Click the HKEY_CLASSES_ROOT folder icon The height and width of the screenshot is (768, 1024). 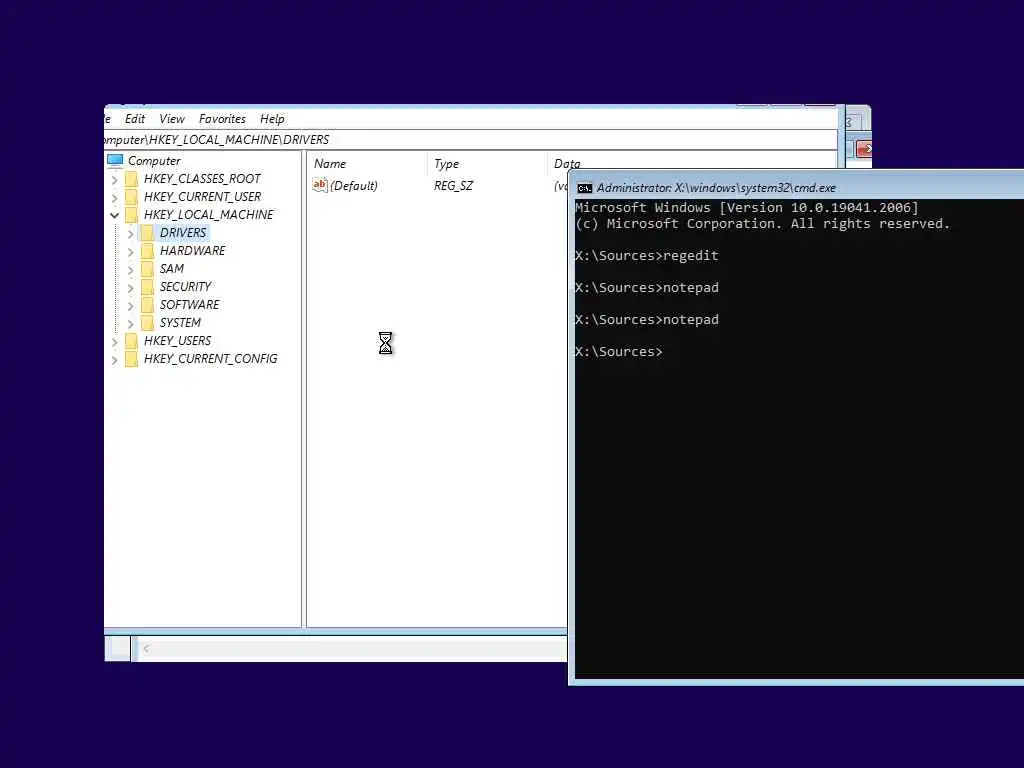pos(131,179)
